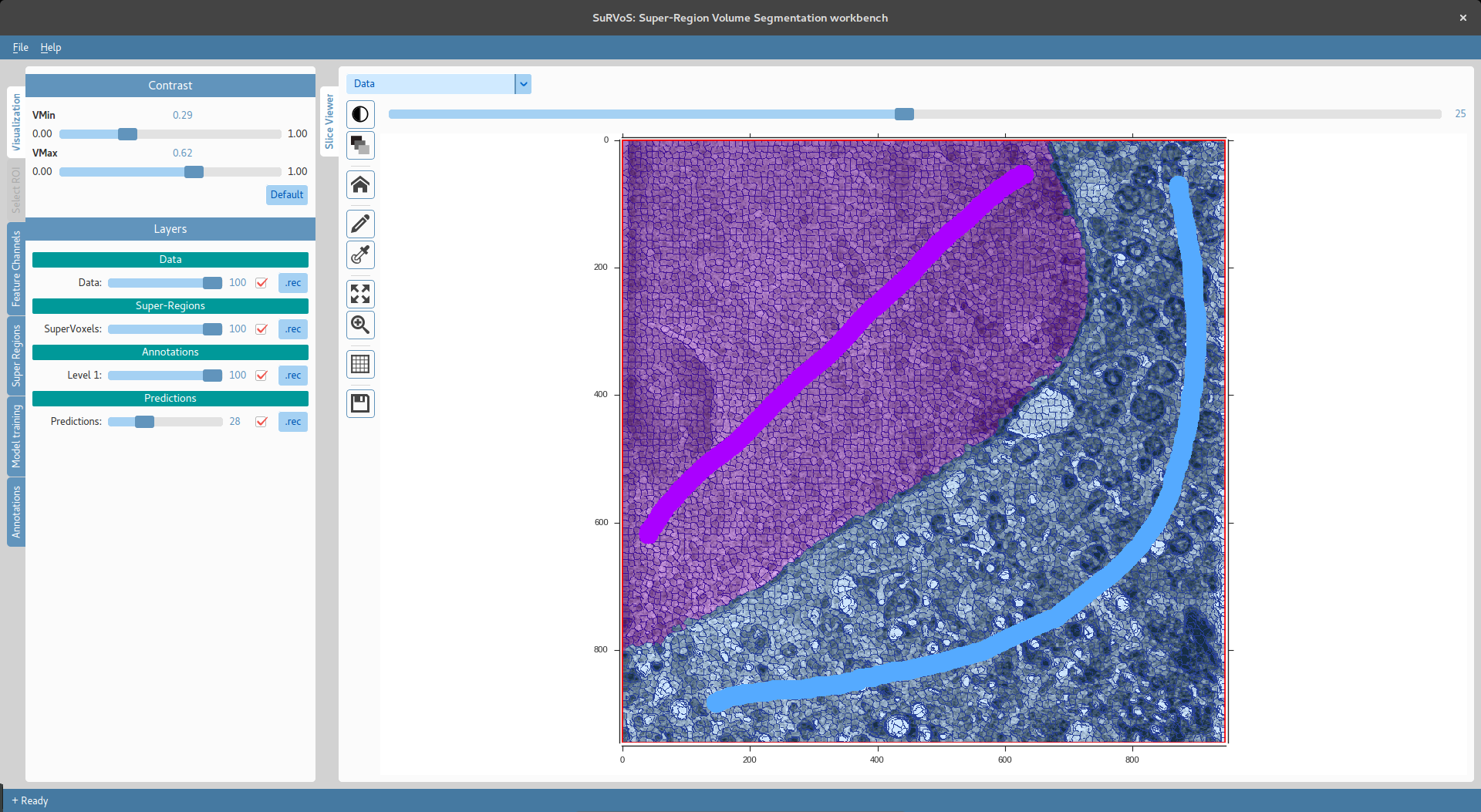Image resolution: width=1481 pixels, height=812 pixels.
Task: Click the home reset view icon
Action: [360, 185]
